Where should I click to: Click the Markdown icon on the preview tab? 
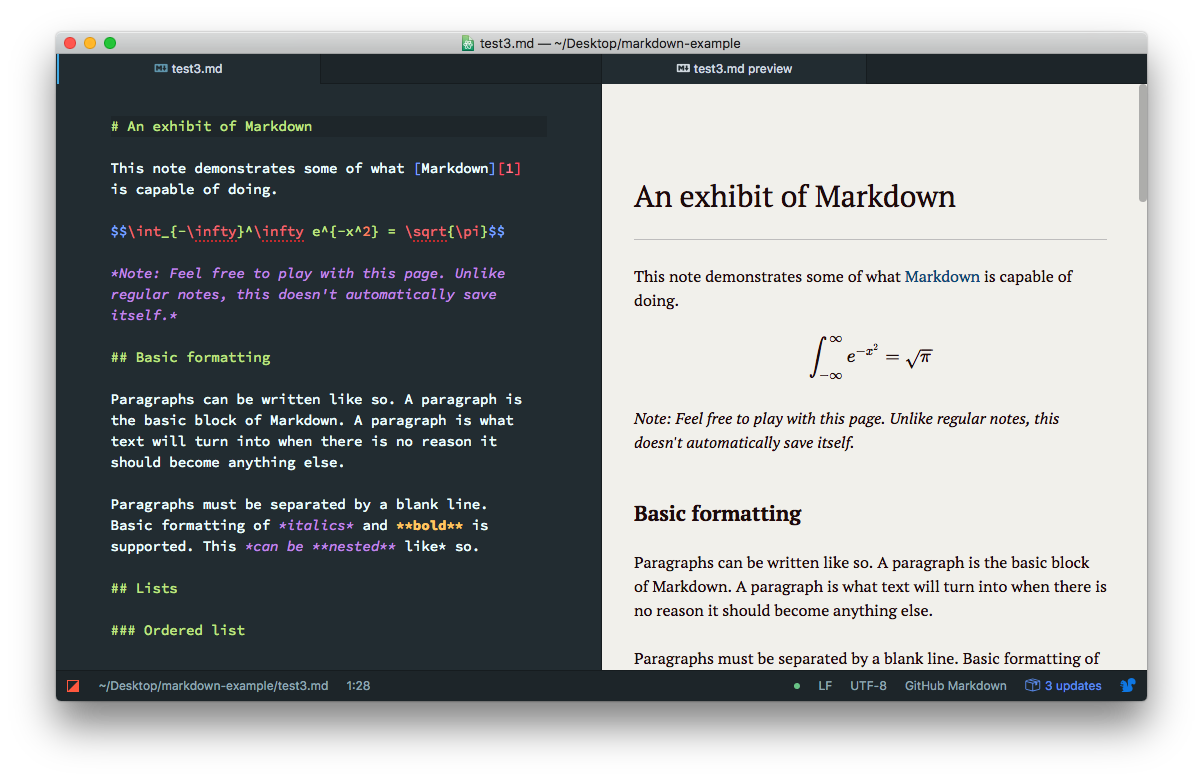pos(683,68)
